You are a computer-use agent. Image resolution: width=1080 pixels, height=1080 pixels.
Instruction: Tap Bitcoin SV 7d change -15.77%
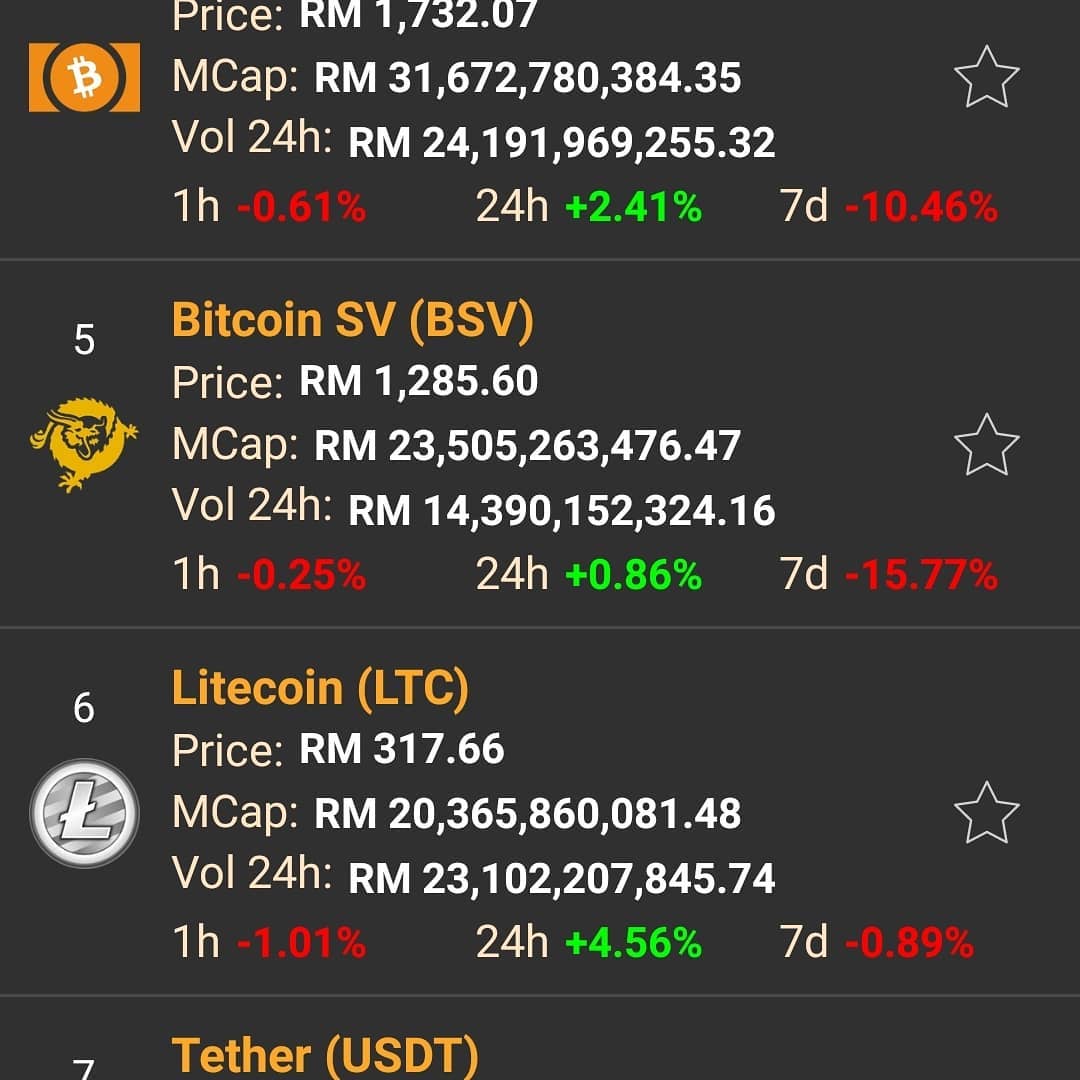click(921, 574)
